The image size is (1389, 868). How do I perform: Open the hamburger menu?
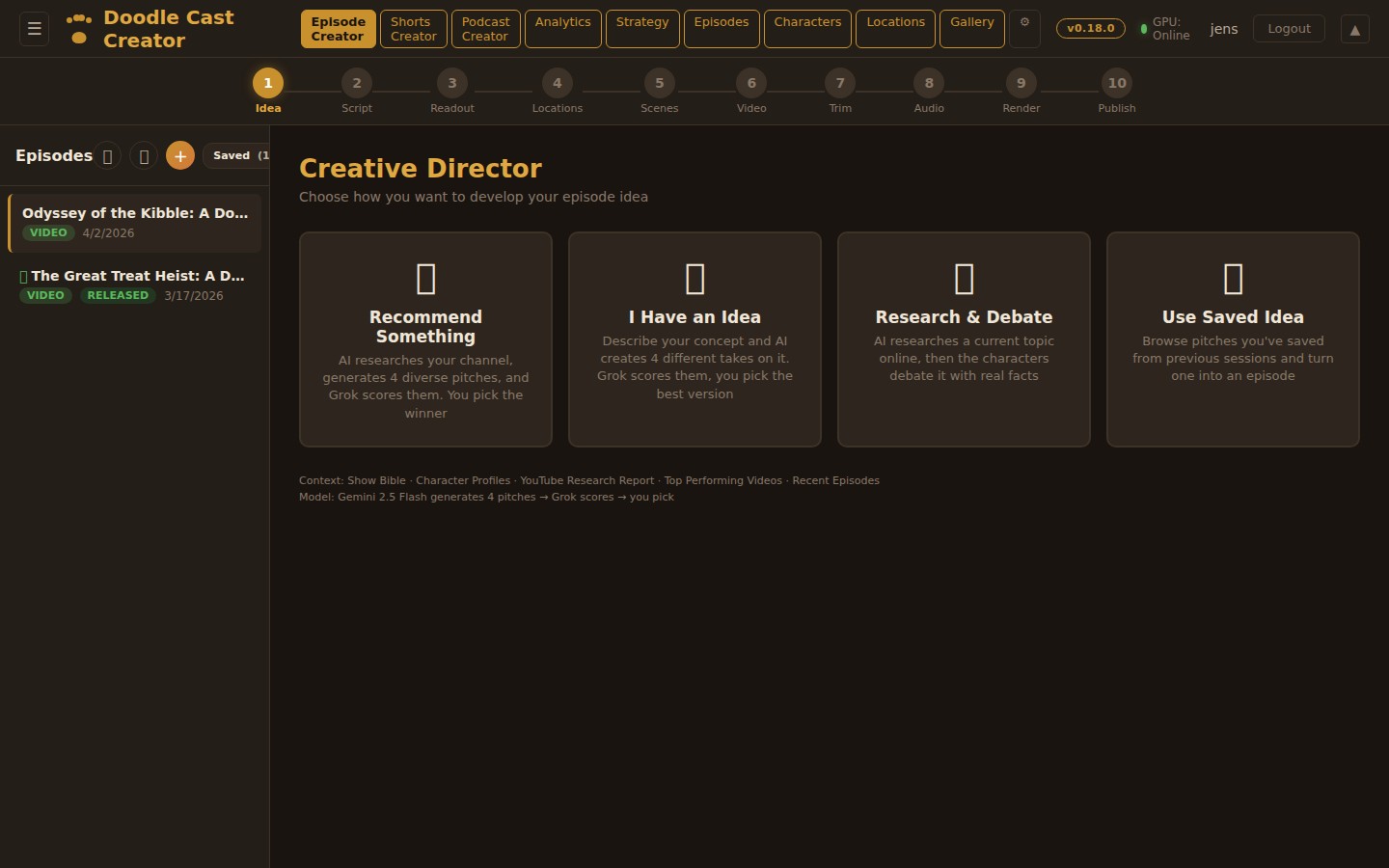coord(35,29)
